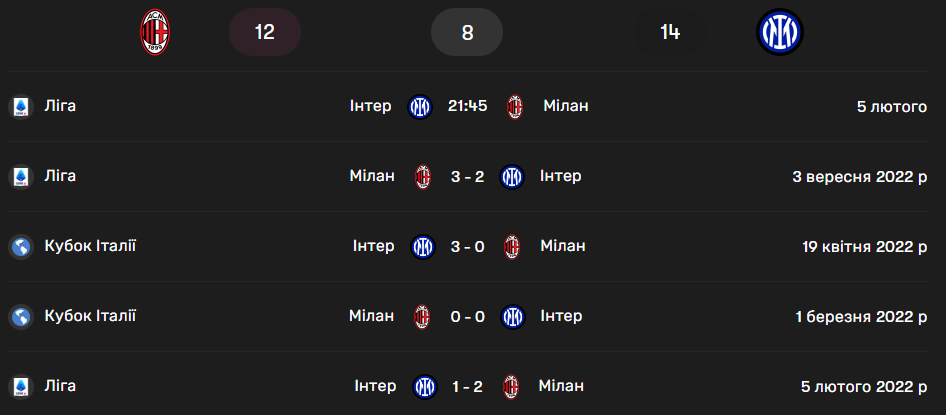Click Milan logo in the 1 - 2 row
946x415 pixels.
coord(513,386)
